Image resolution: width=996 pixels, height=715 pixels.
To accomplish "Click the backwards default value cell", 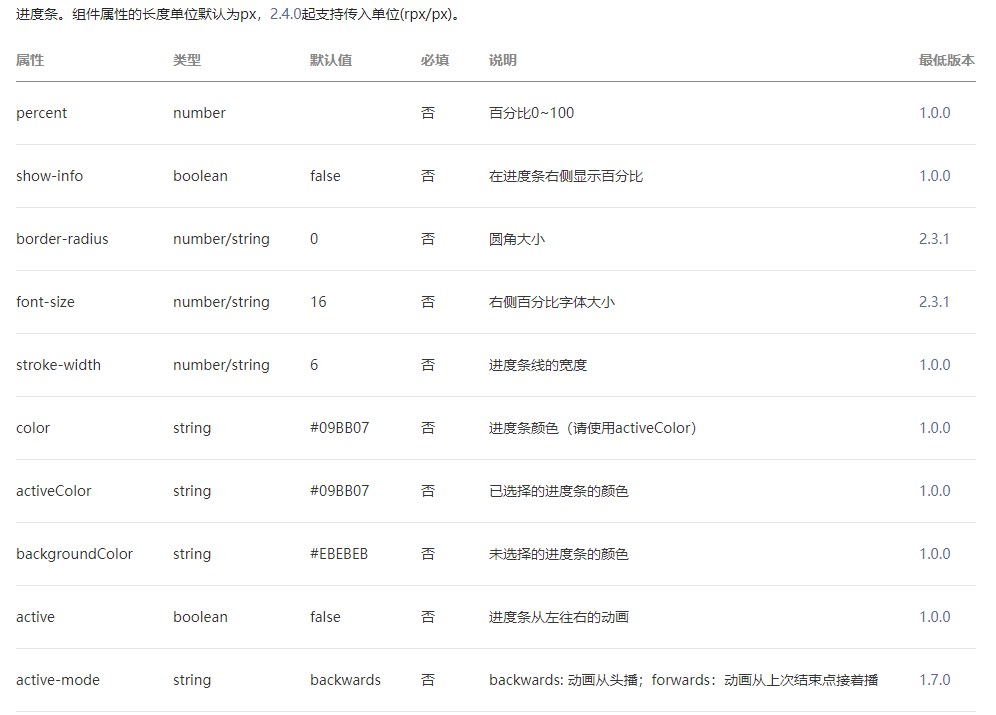I will 345,679.
